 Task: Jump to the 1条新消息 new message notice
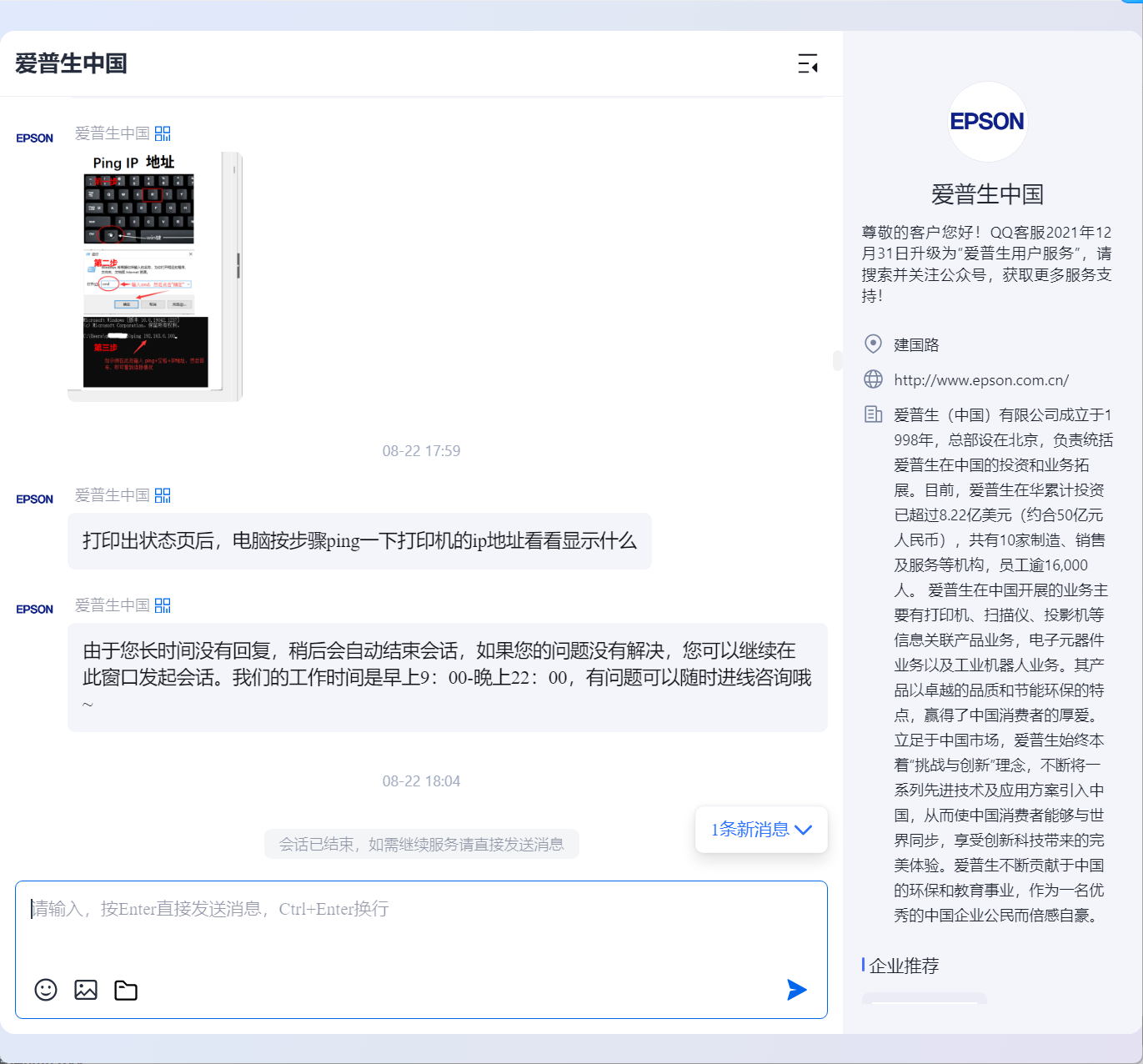(761, 830)
